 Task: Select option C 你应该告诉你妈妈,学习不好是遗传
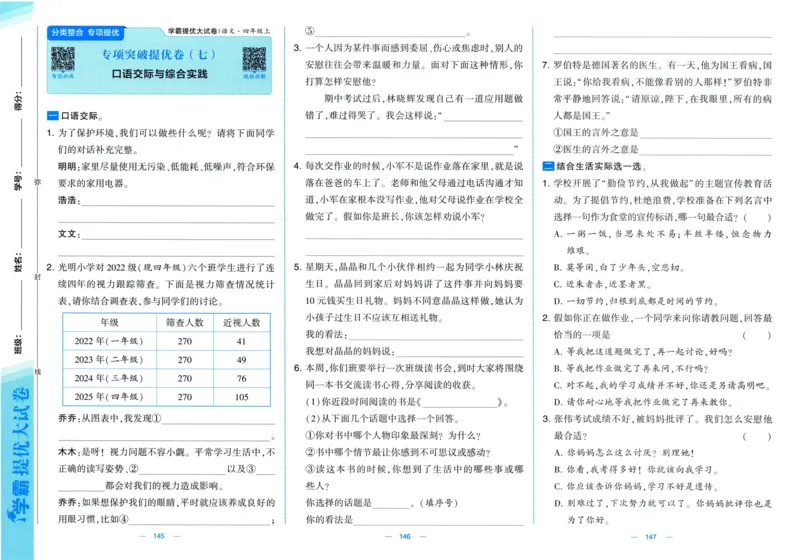637,486
